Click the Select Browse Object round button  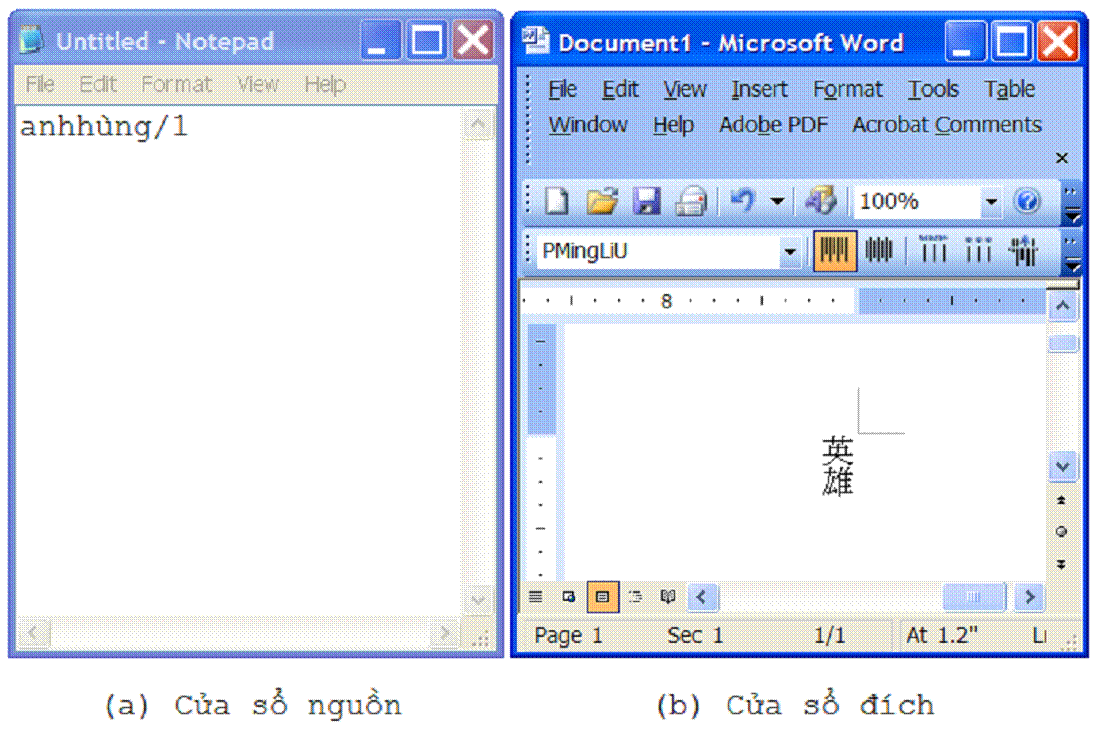click(x=1061, y=532)
